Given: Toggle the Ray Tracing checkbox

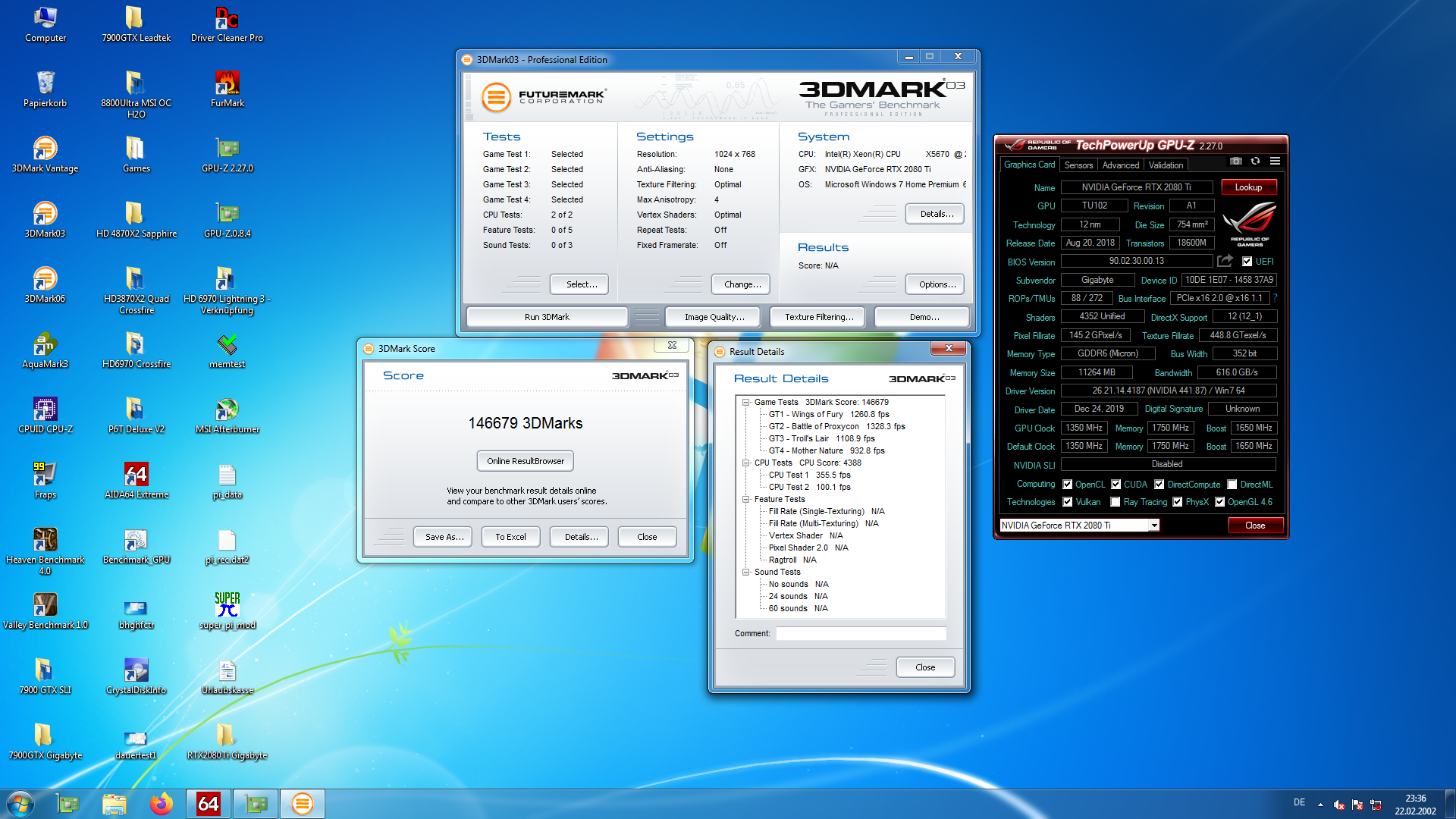Looking at the screenshot, I should tap(1115, 502).
